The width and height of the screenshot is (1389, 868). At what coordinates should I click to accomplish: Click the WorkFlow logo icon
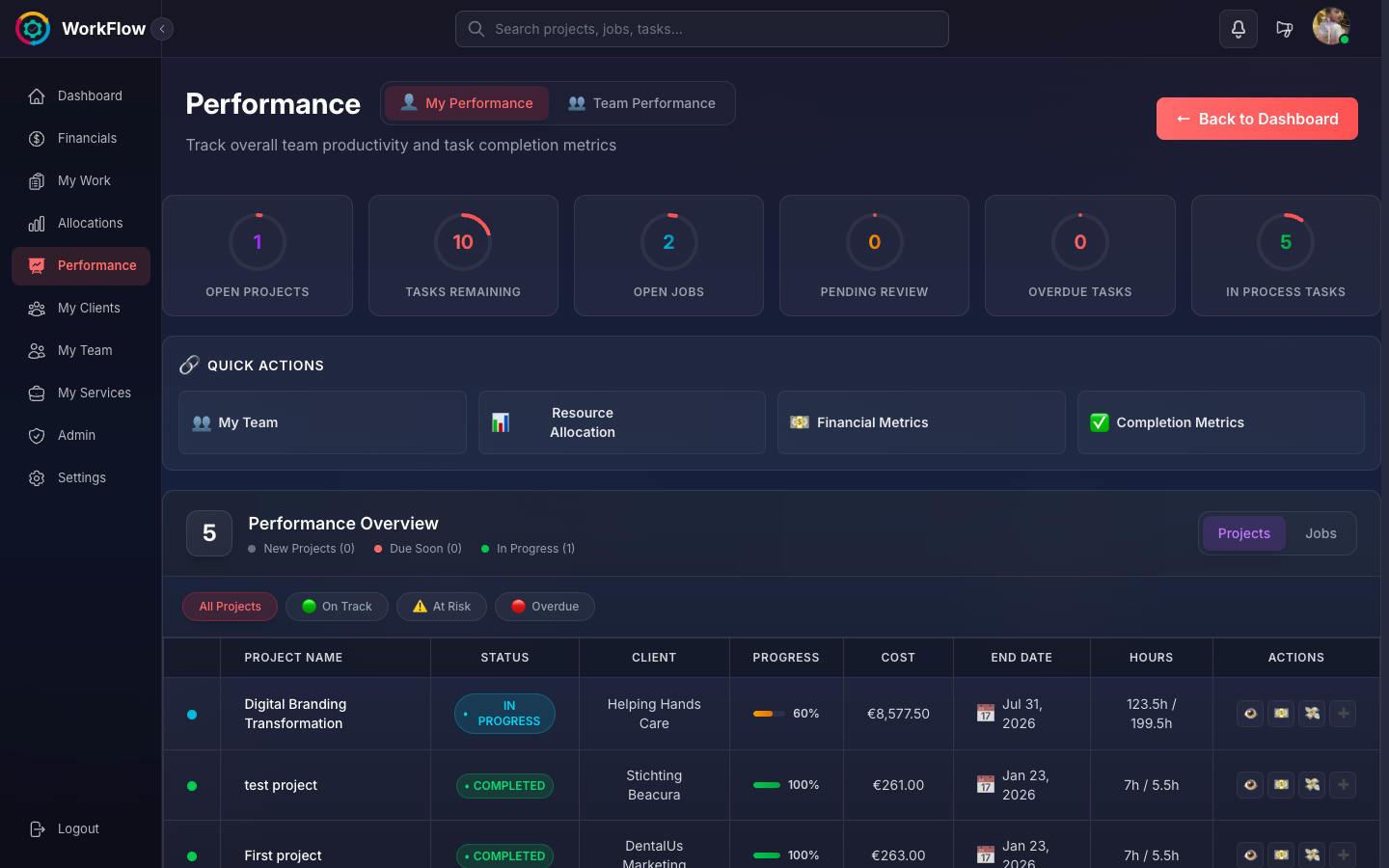point(32,28)
